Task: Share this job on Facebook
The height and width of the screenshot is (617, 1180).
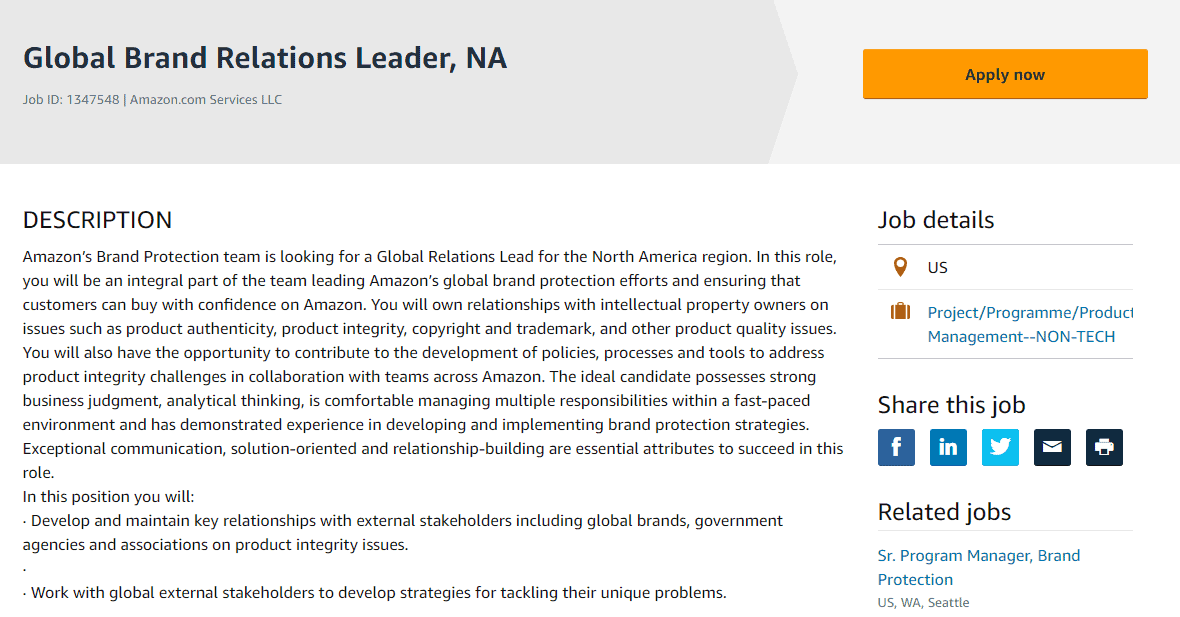Action: 896,448
